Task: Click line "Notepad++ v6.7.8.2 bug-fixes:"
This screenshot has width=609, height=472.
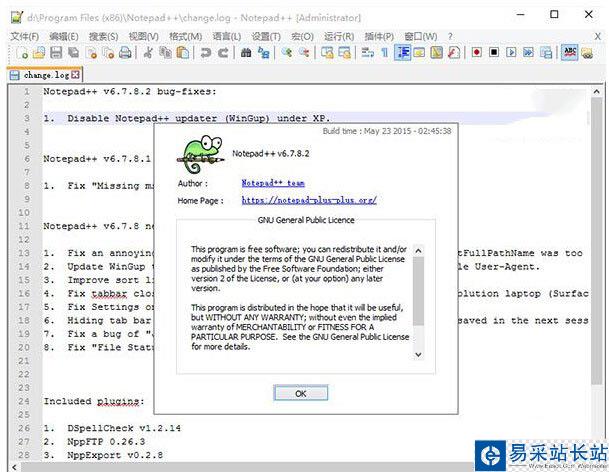Action: (x=130, y=92)
